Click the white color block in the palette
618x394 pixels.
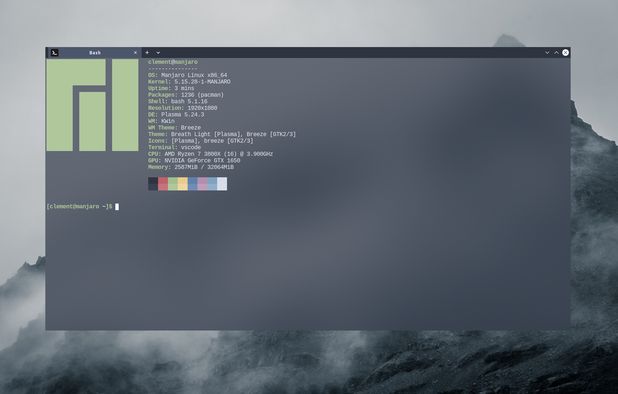222,184
